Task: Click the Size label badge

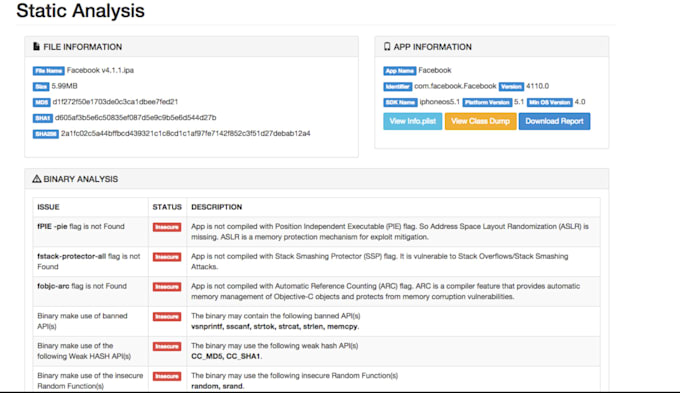Action: point(41,87)
